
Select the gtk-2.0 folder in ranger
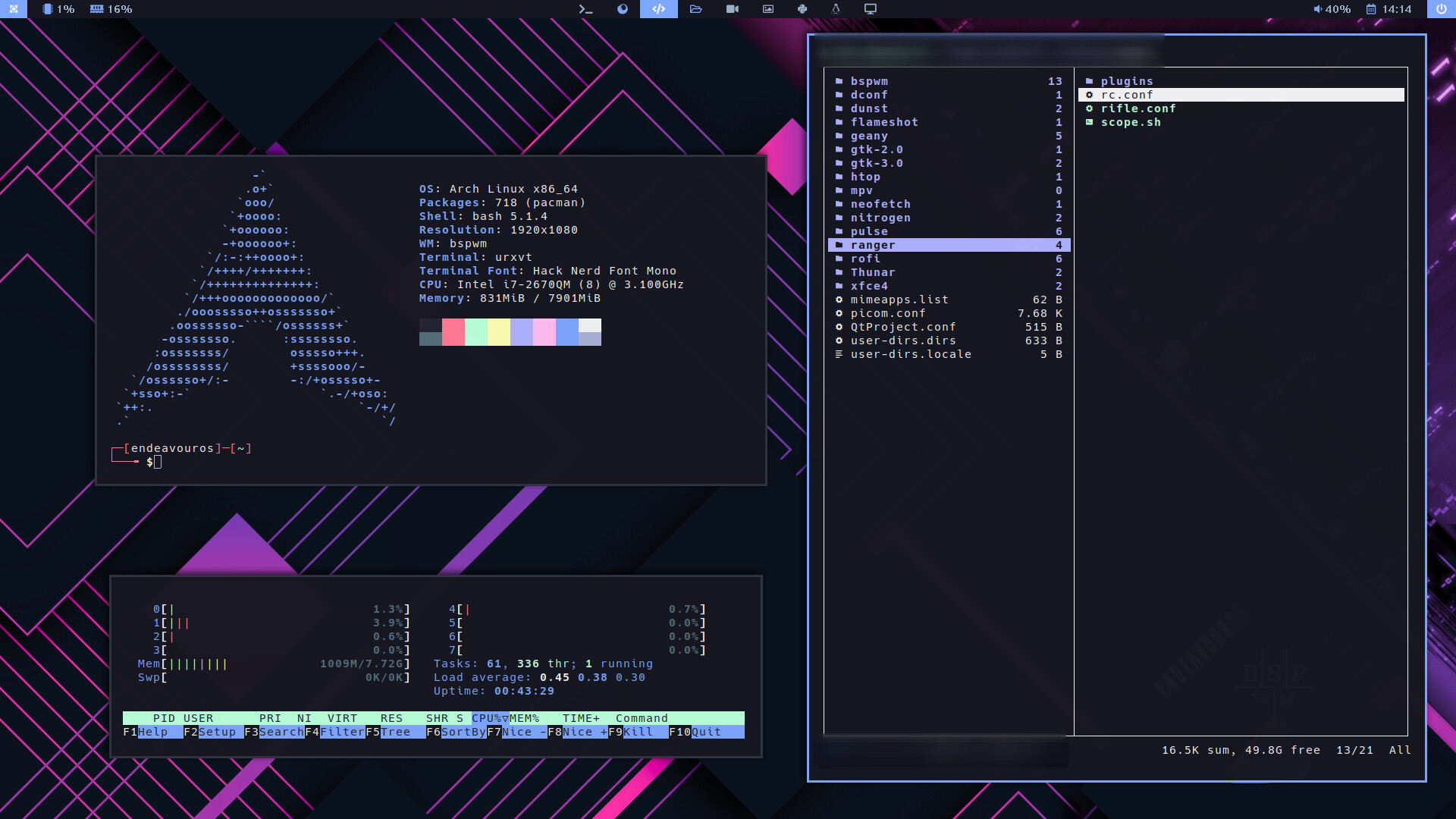click(949, 149)
